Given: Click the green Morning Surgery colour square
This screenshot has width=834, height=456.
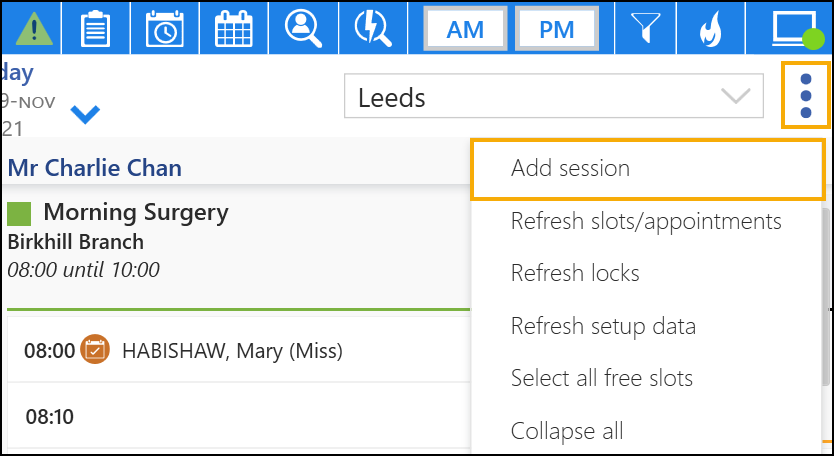Looking at the screenshot, I should [20, 213].
